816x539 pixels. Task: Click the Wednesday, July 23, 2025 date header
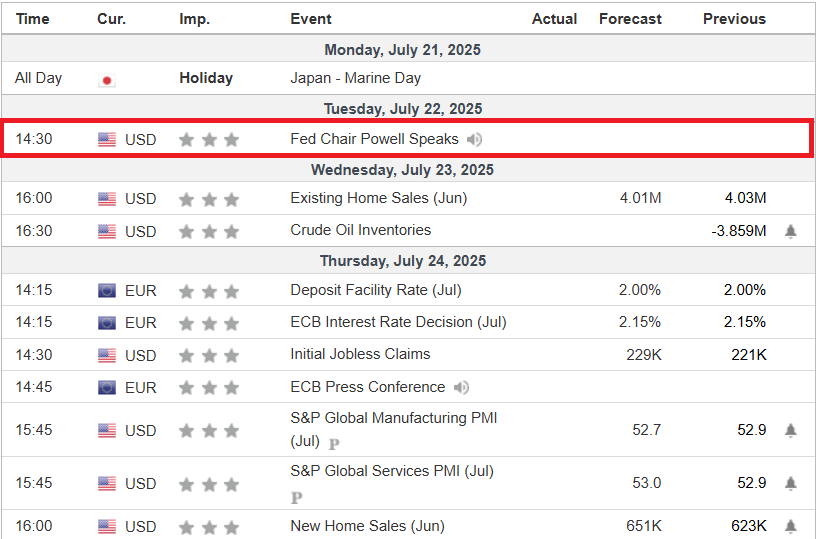tap(402, 170)
